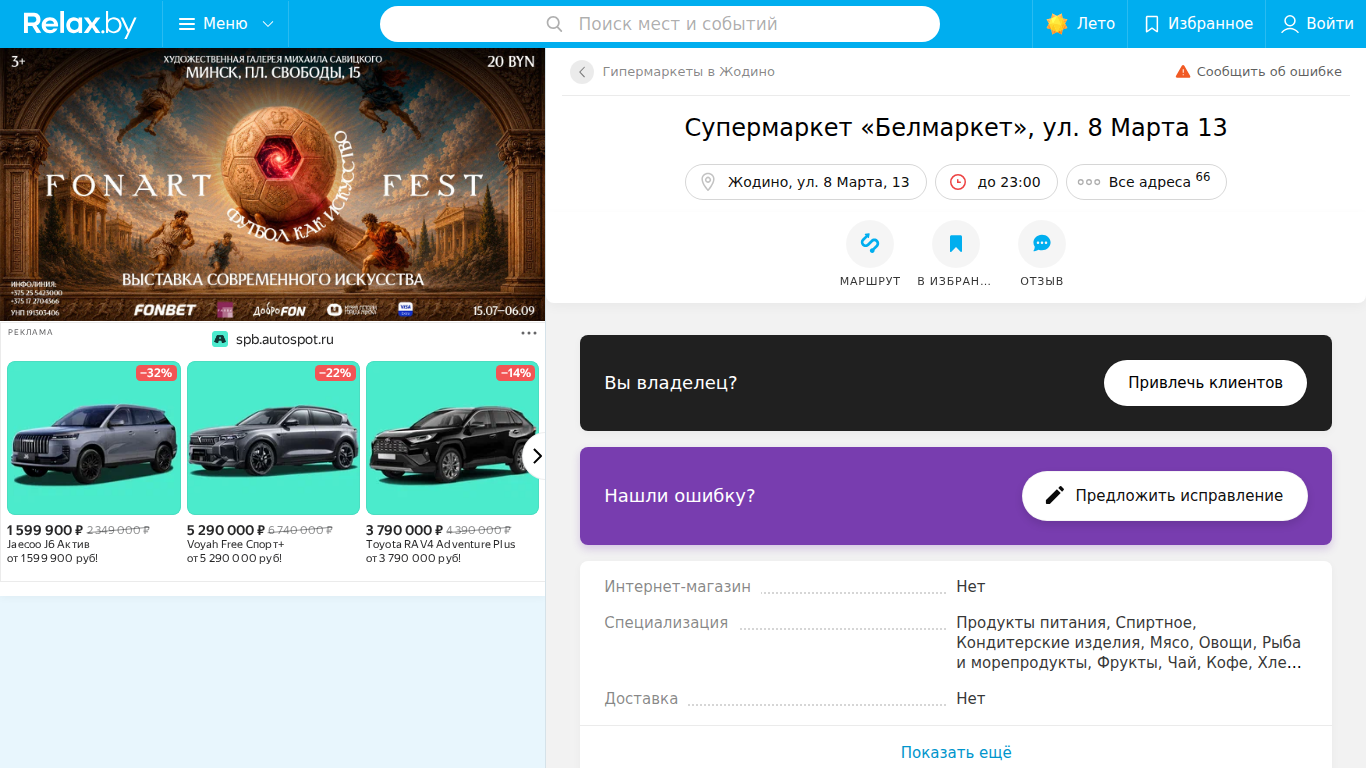The image size is (1366, 768).
Task: Click the Relax.by logo
Action: (80, 24)
